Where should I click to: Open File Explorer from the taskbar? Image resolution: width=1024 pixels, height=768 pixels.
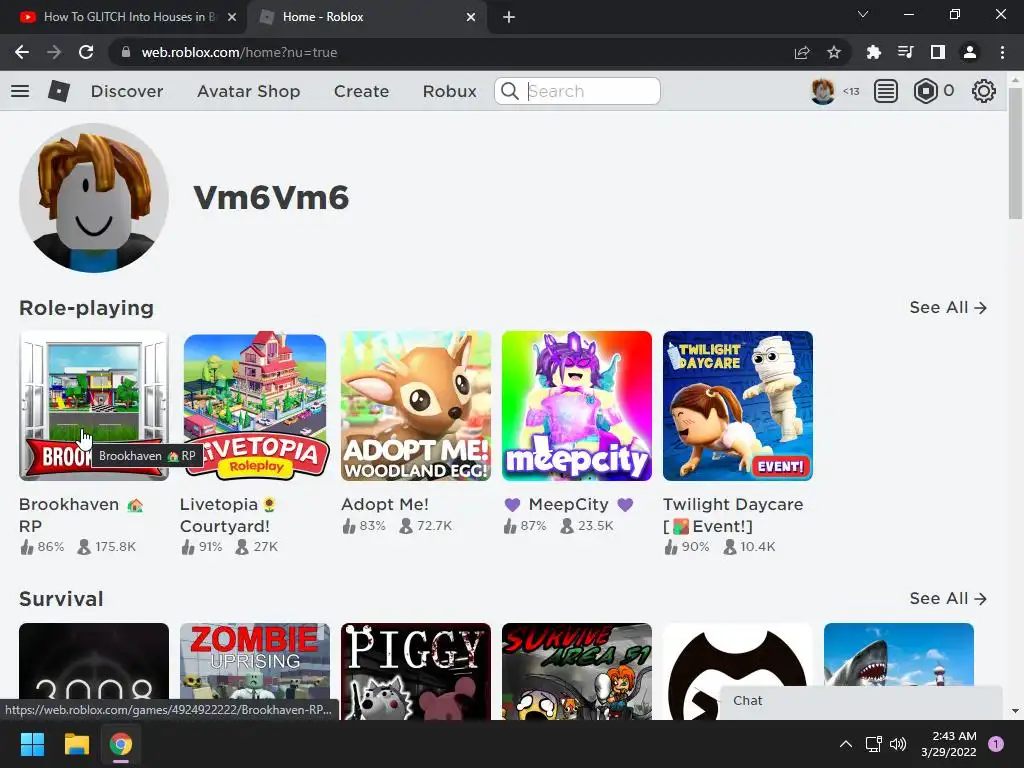click(x=76, y=744)
